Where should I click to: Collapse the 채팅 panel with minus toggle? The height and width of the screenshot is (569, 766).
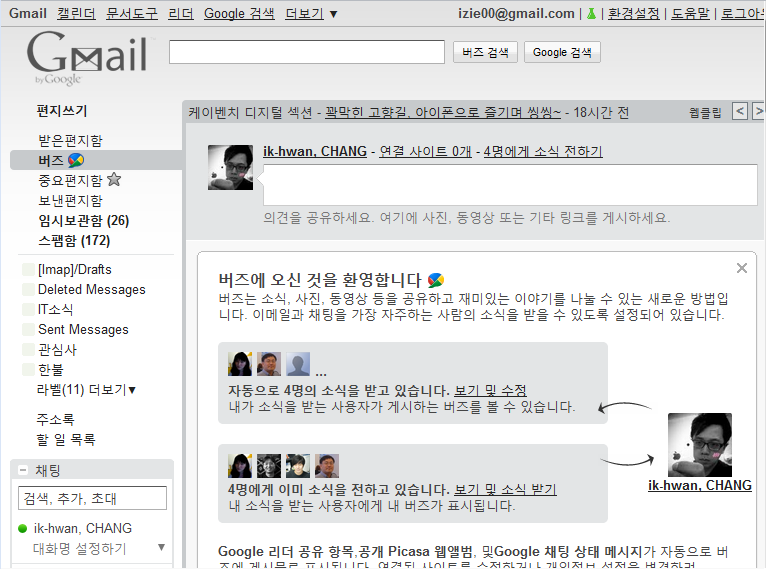(23, 470)
